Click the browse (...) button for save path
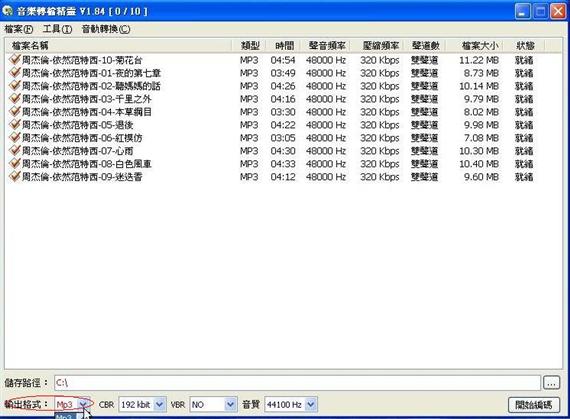570x419 pixels. click(551, 383)
